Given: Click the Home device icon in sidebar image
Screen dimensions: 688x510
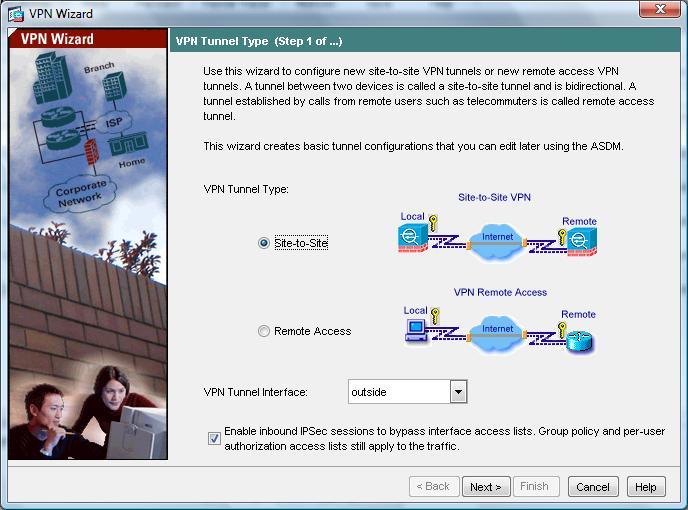Looking at the screenshot, I should pos(128,143).
